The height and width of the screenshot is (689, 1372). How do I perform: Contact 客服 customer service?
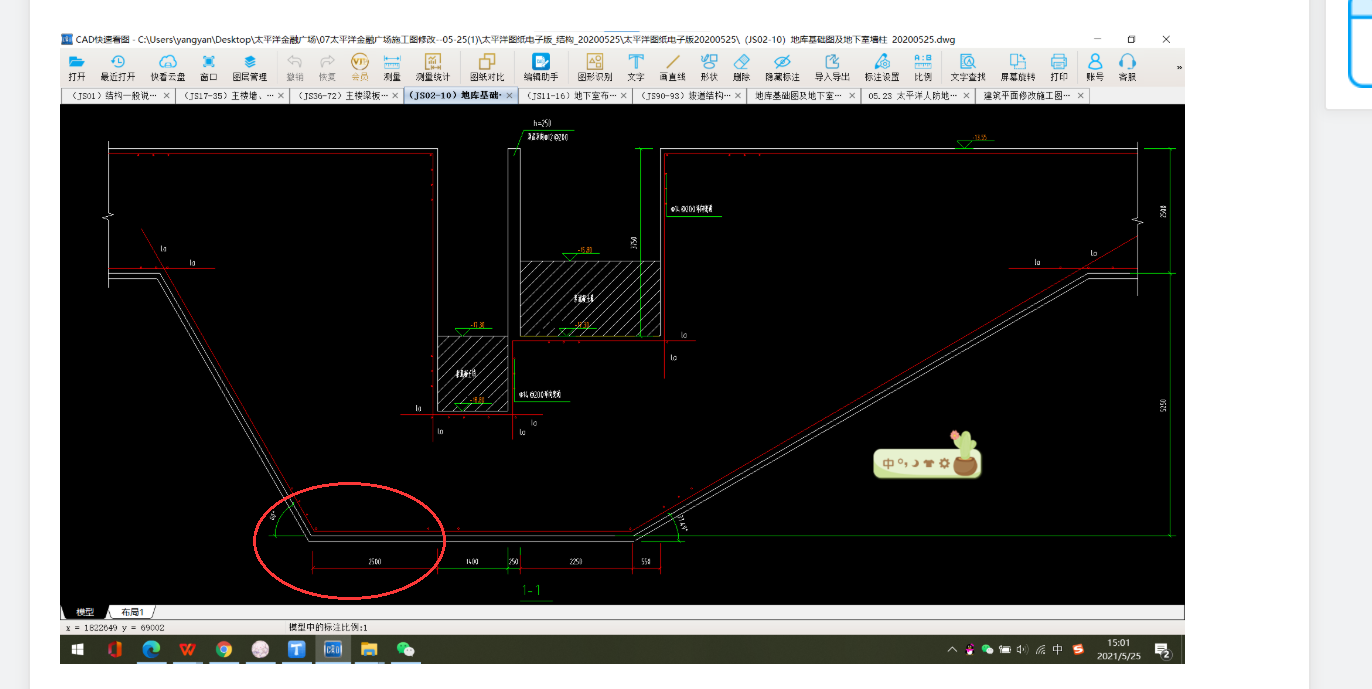[1127, 67]
